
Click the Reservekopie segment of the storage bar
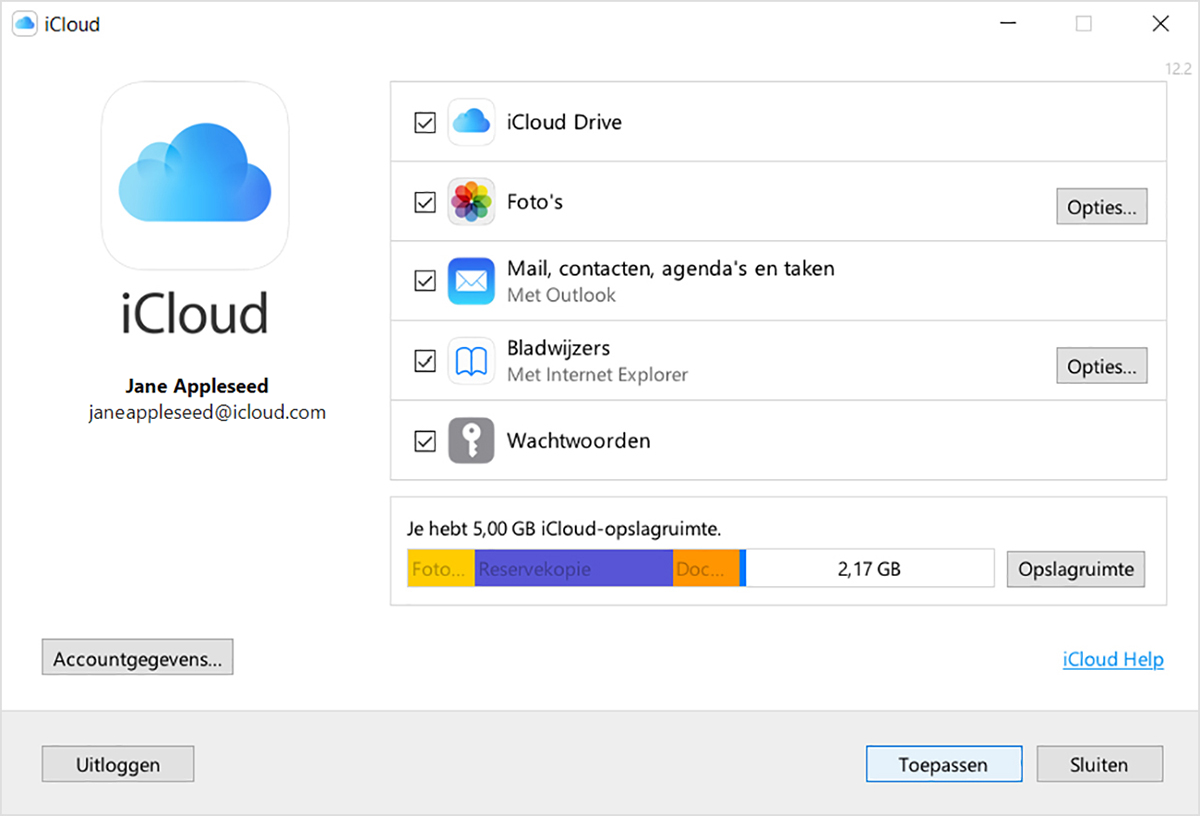573,568
